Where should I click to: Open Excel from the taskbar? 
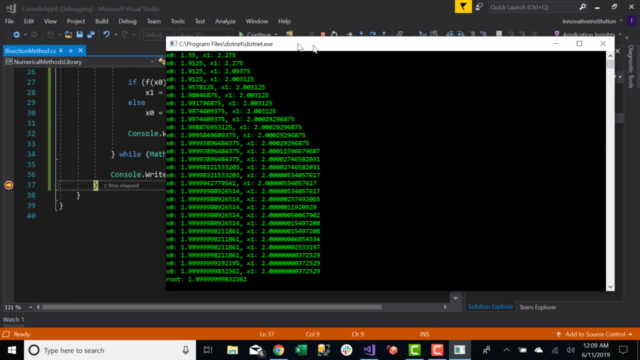pyautogui.click(x=301, y=350)
